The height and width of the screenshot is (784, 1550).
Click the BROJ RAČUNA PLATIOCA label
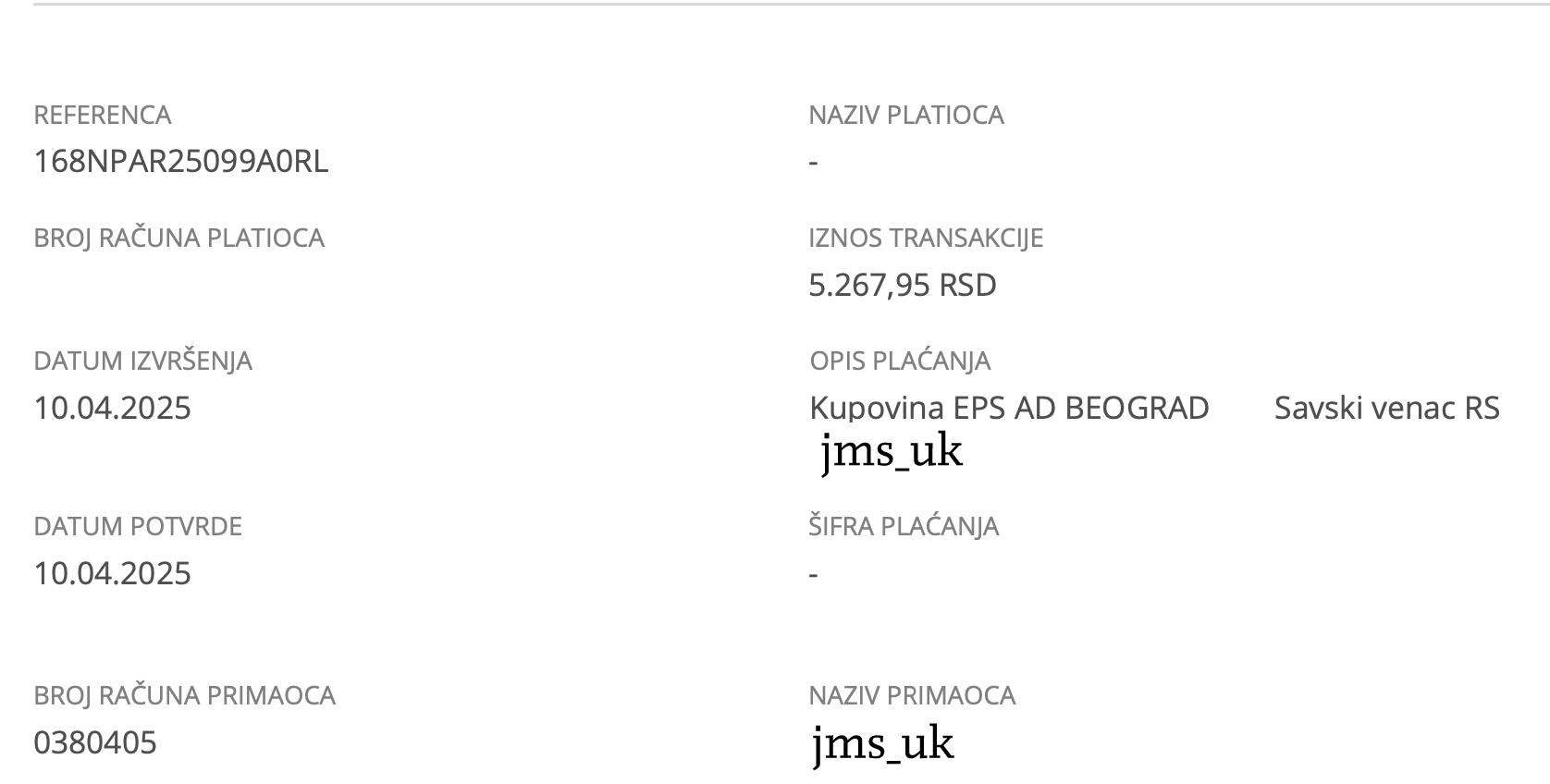[179, 238]
